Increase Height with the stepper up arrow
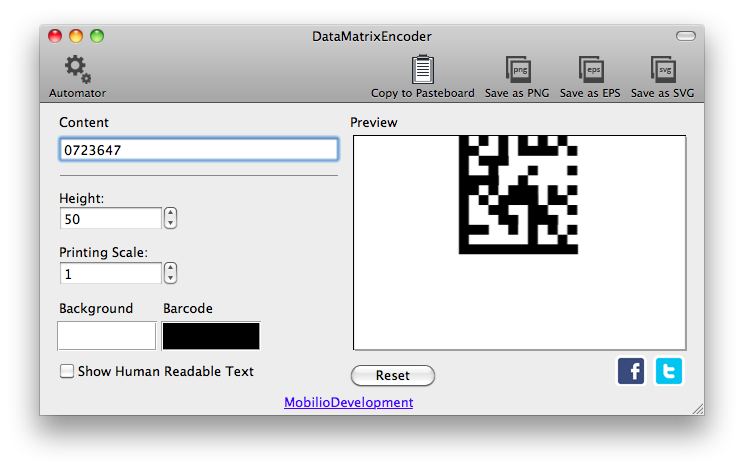 (170, 213)
